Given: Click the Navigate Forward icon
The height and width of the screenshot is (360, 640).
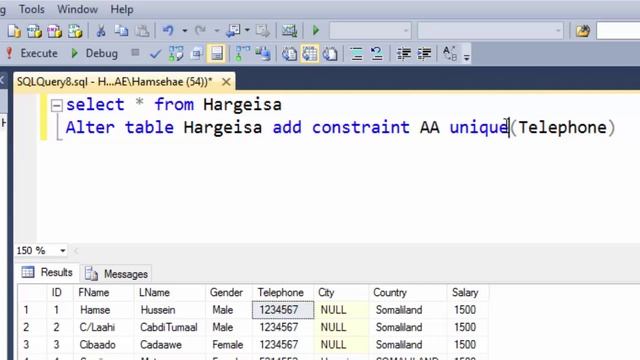Looking at the screenshot, I should click(x=262, y=31).
